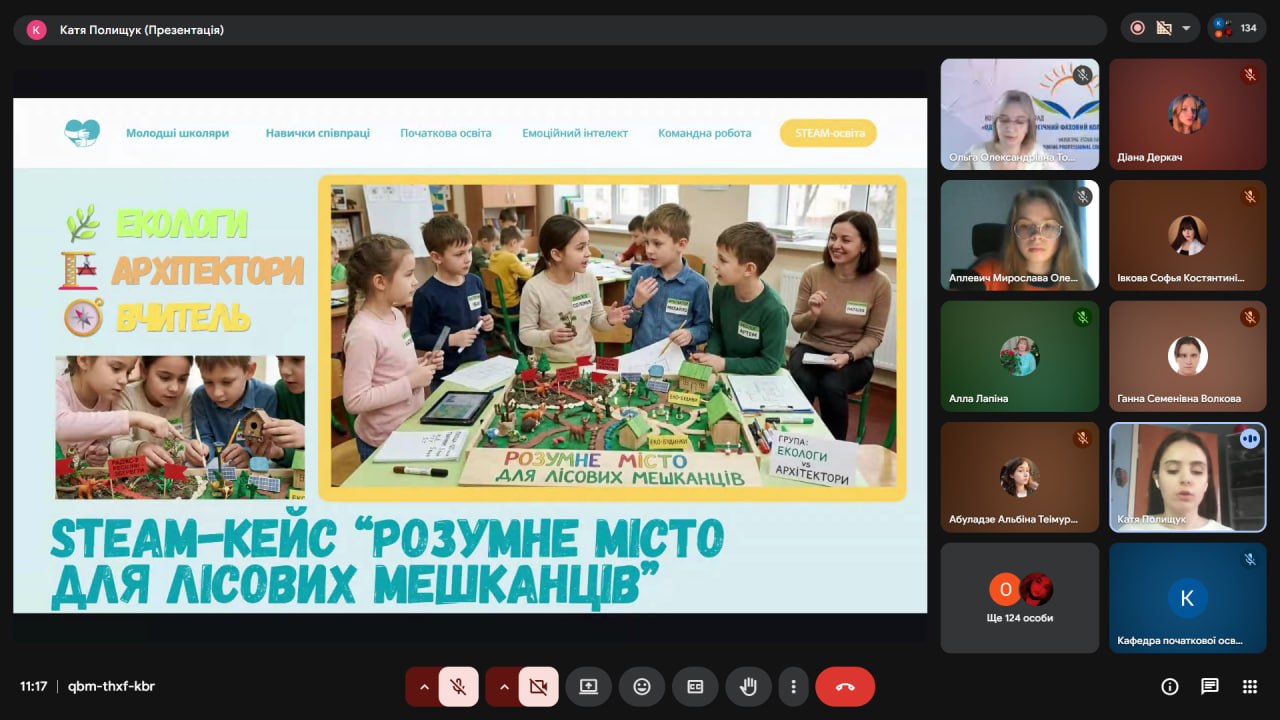Open the activities grid icon

1249,686
